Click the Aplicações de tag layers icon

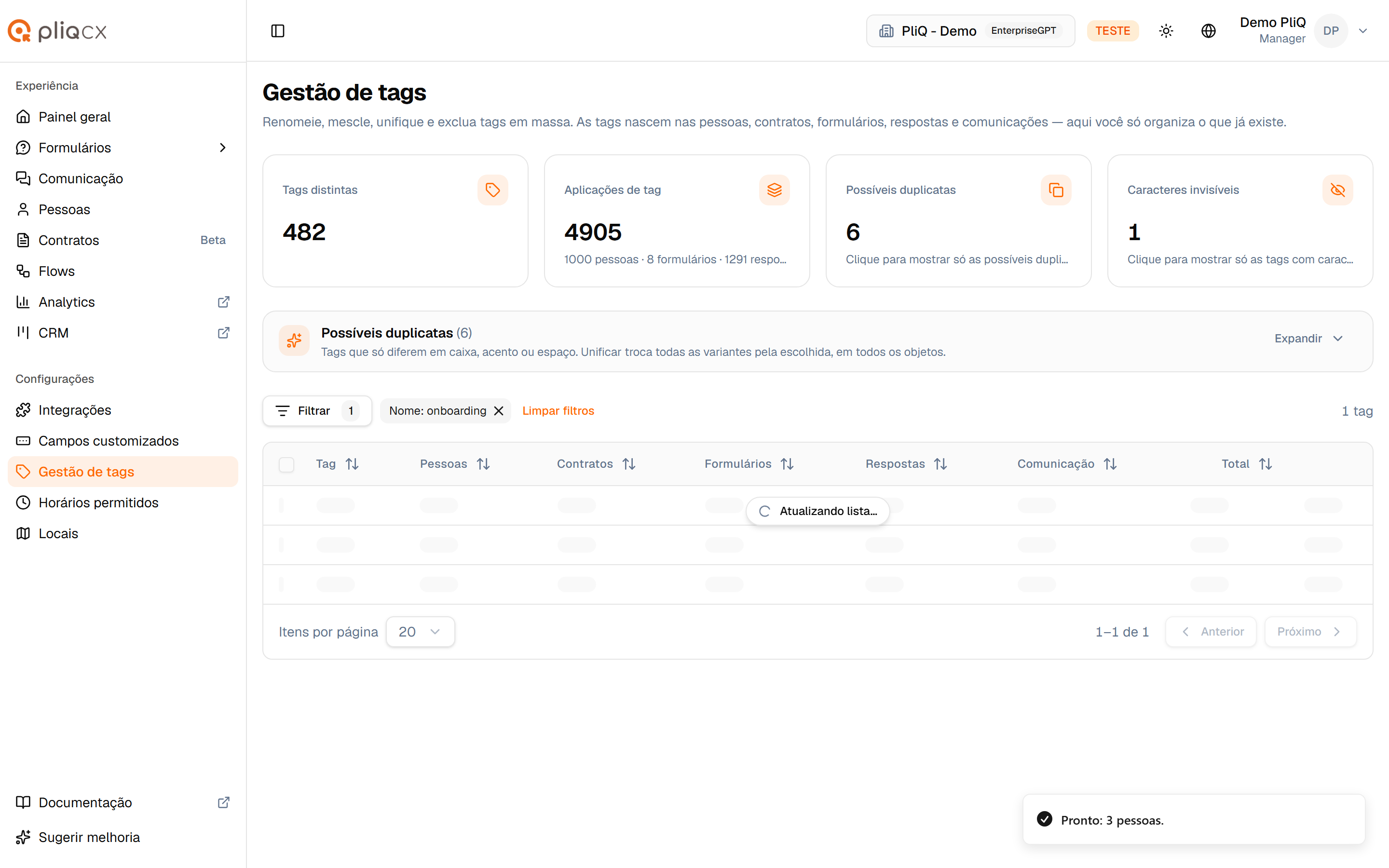[774, 190]
